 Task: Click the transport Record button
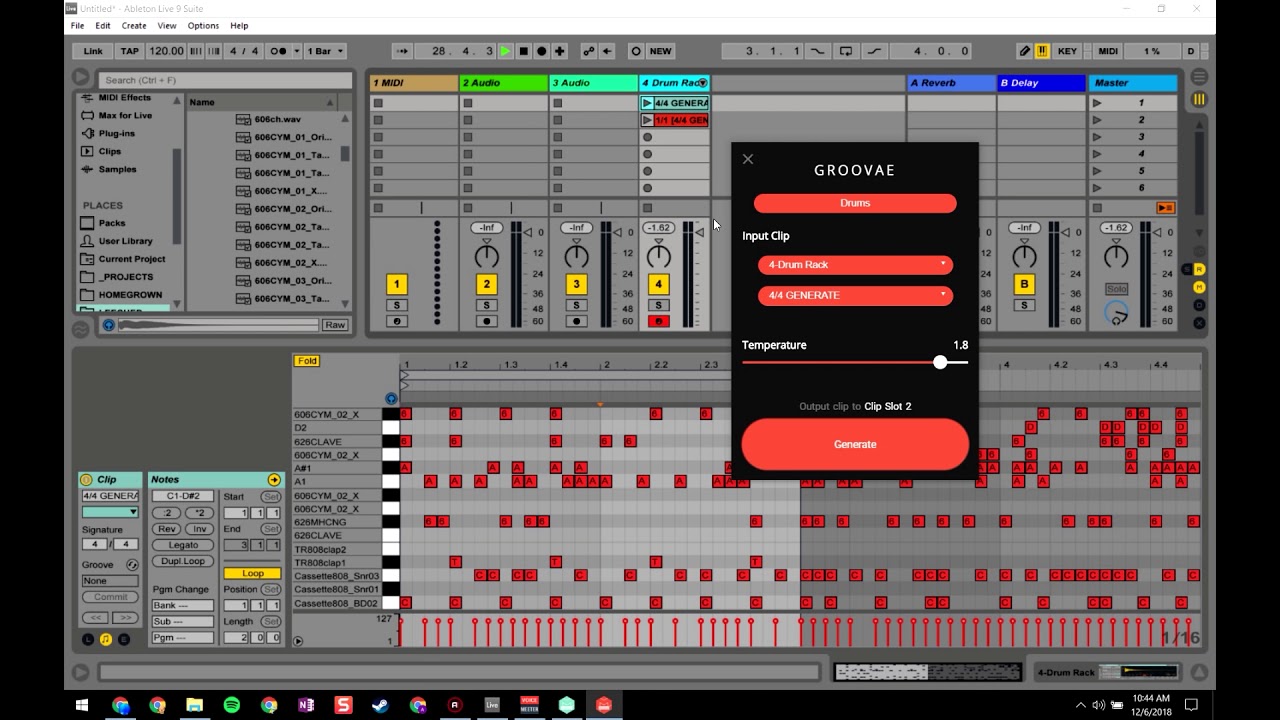(x=541, y=51)
